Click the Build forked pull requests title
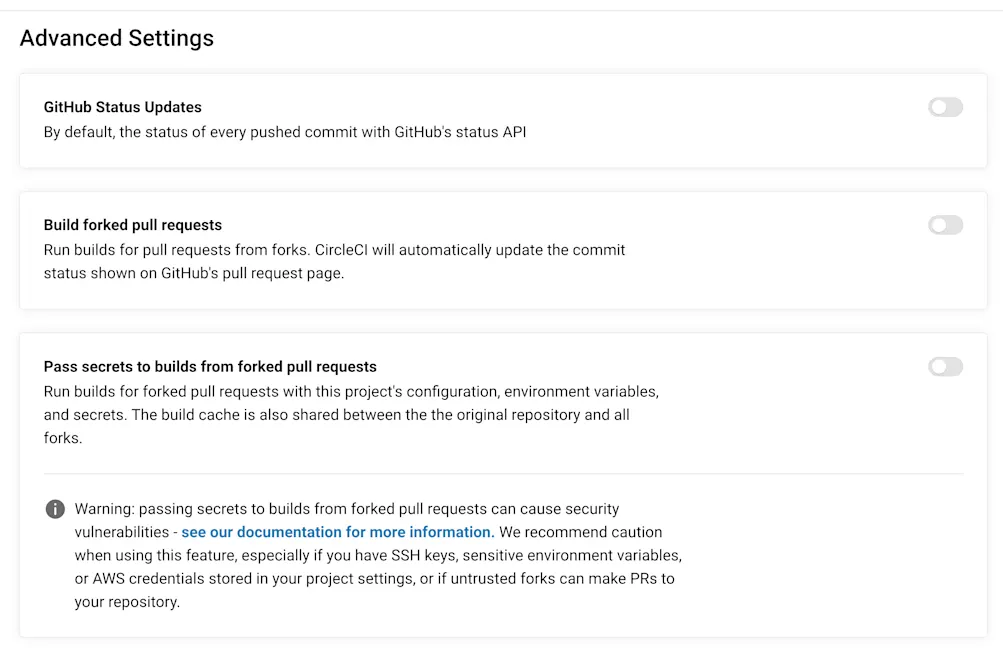1003x648 pixels. point(133,225)
